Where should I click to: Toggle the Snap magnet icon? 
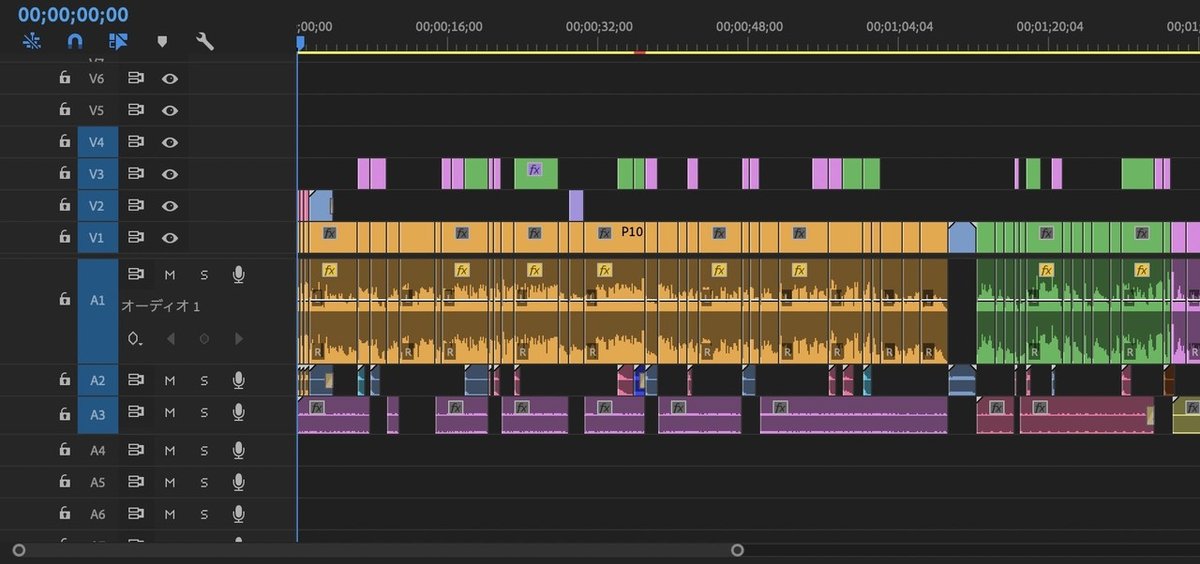tap(75, 41)
